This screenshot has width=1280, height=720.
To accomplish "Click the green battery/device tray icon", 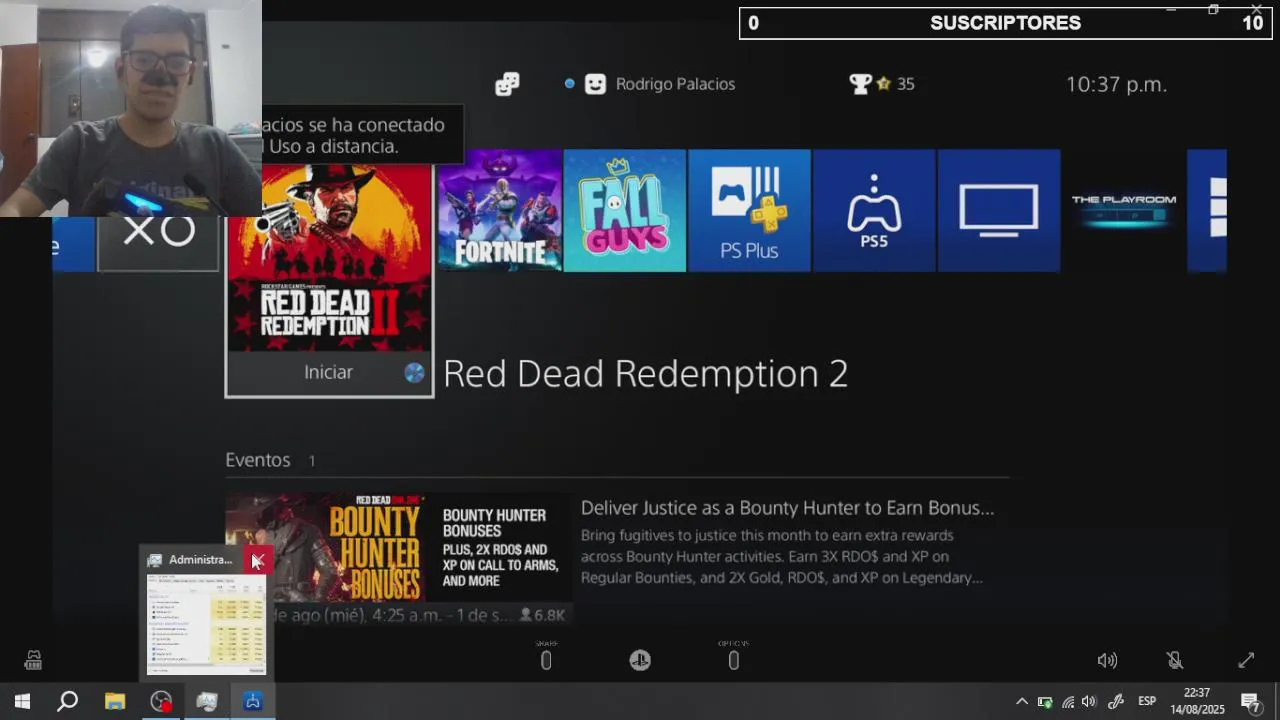I will point(1045,701).
